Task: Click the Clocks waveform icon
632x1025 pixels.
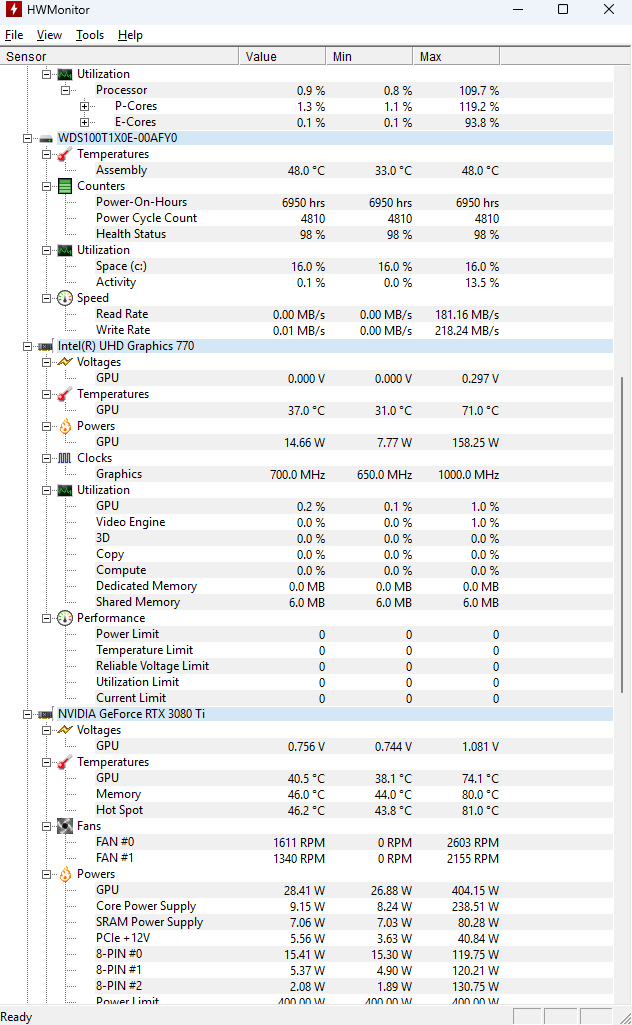Action: pyautogui.click(x=65, y=458)
